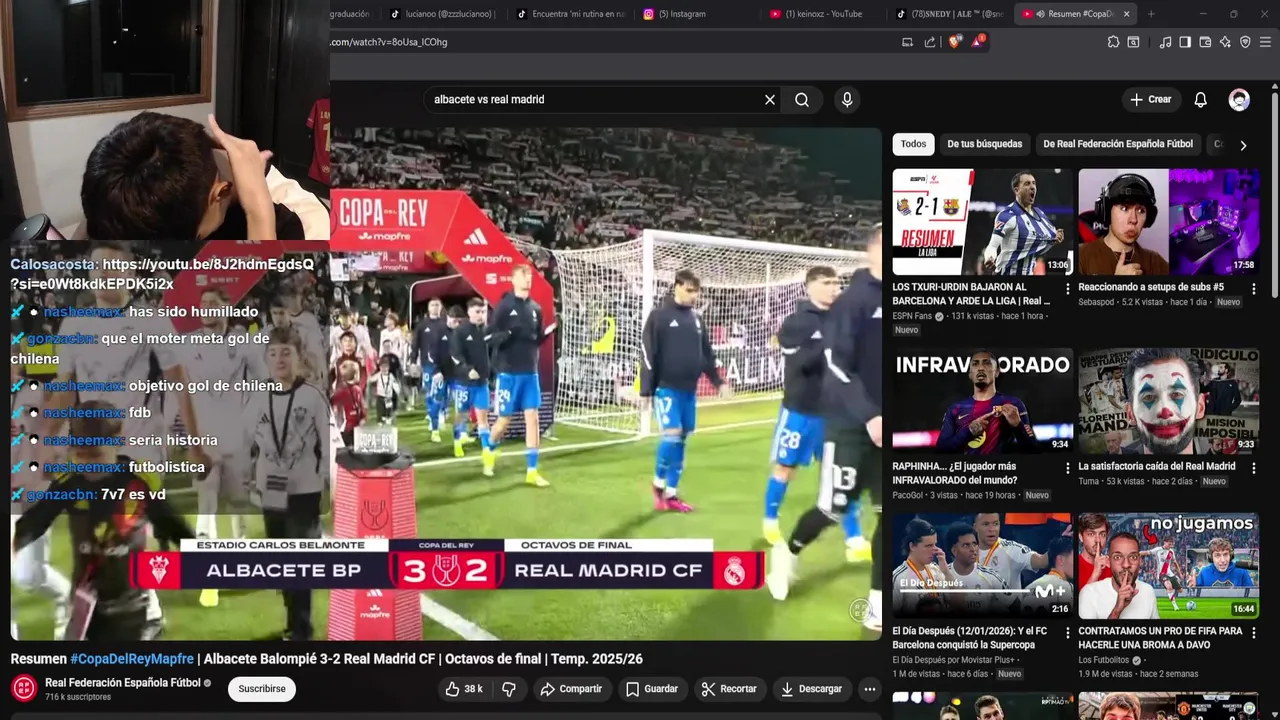
Task: Open the El Día Después thumbnail
Action: tap(982, 566)
